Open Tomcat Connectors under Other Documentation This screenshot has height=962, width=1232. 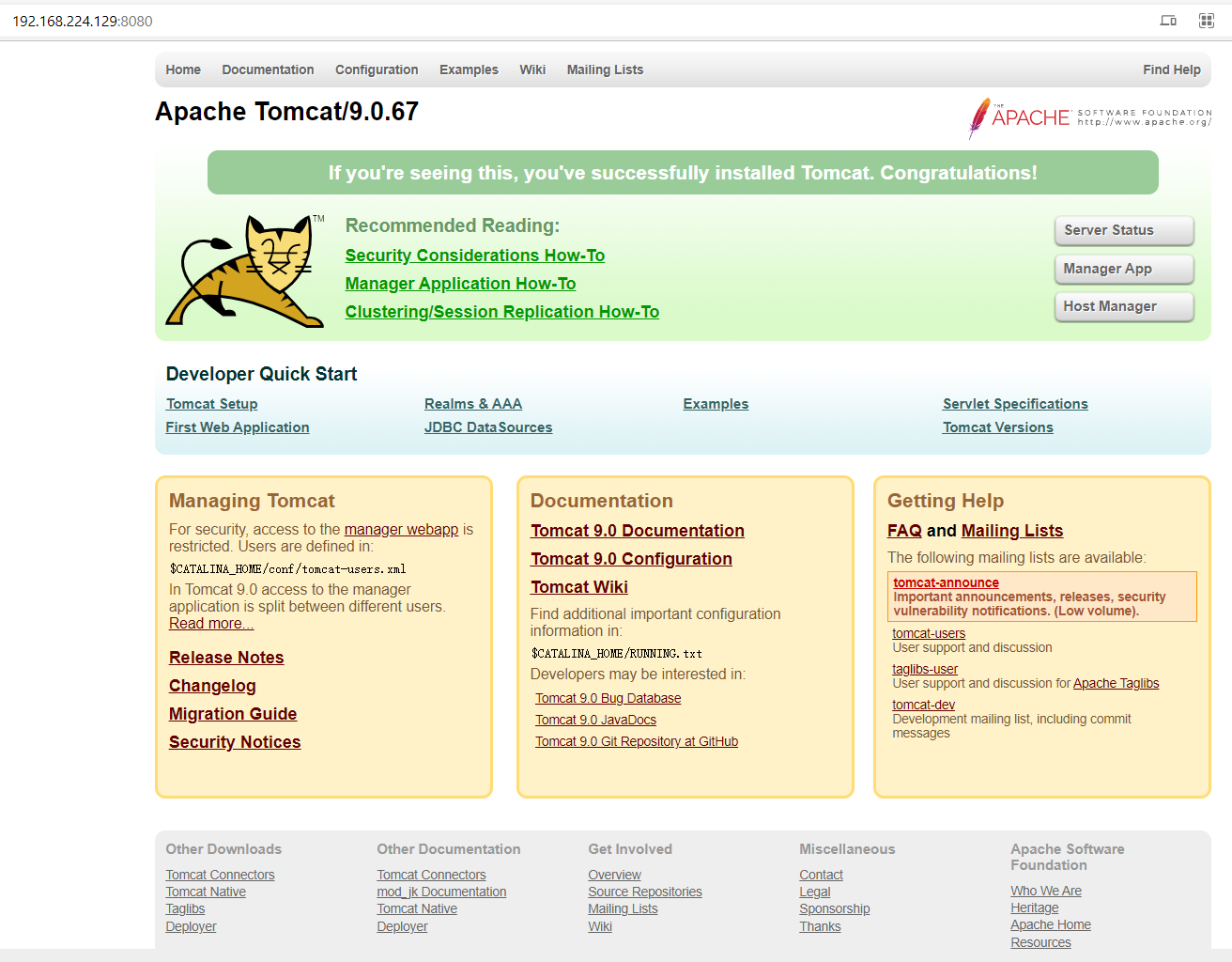tap(432, 875)
